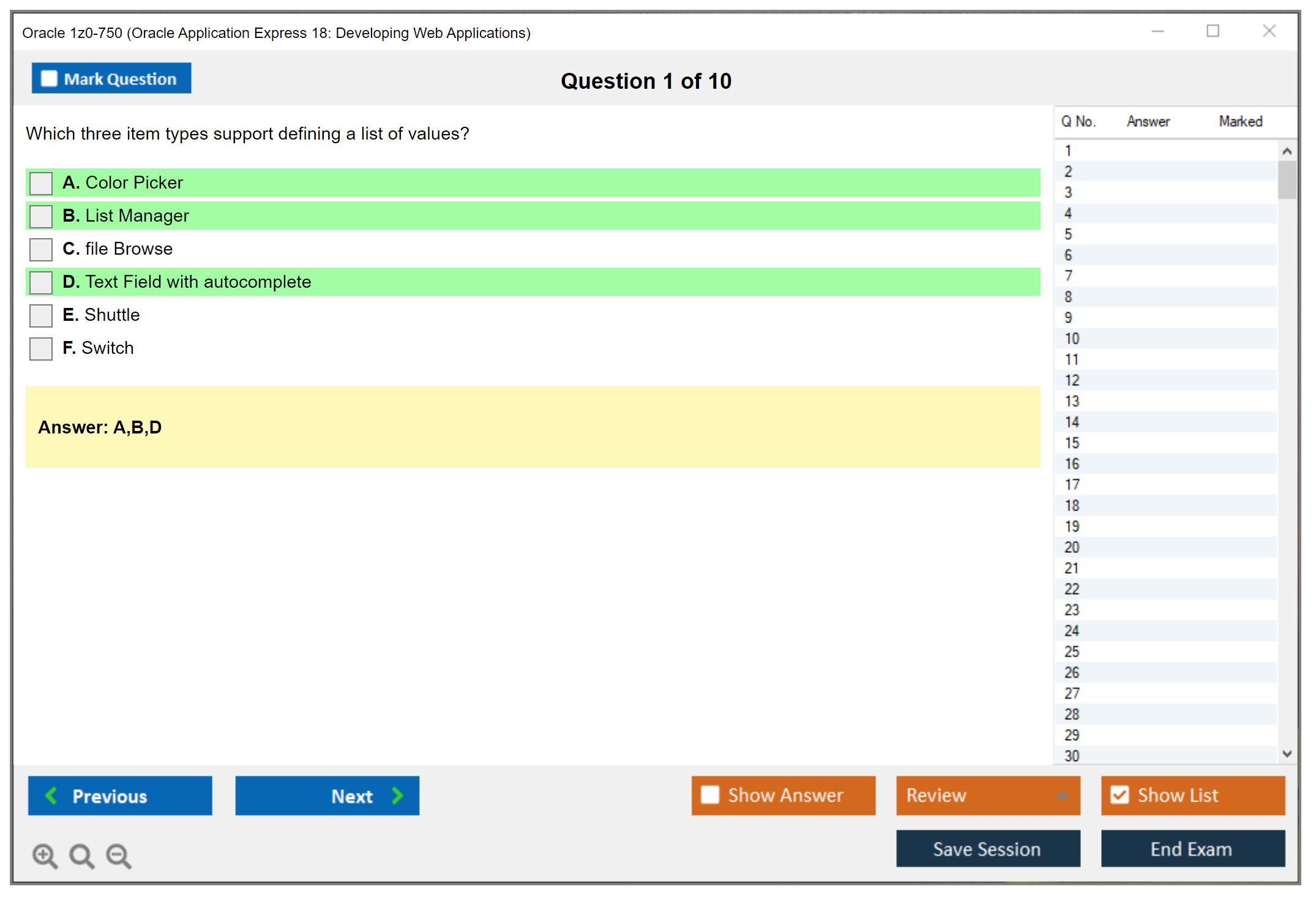Viewport: 1316px width, 900px height.
Task: Click the question list scrollbar up arrow
Action: pos(1287,150)
